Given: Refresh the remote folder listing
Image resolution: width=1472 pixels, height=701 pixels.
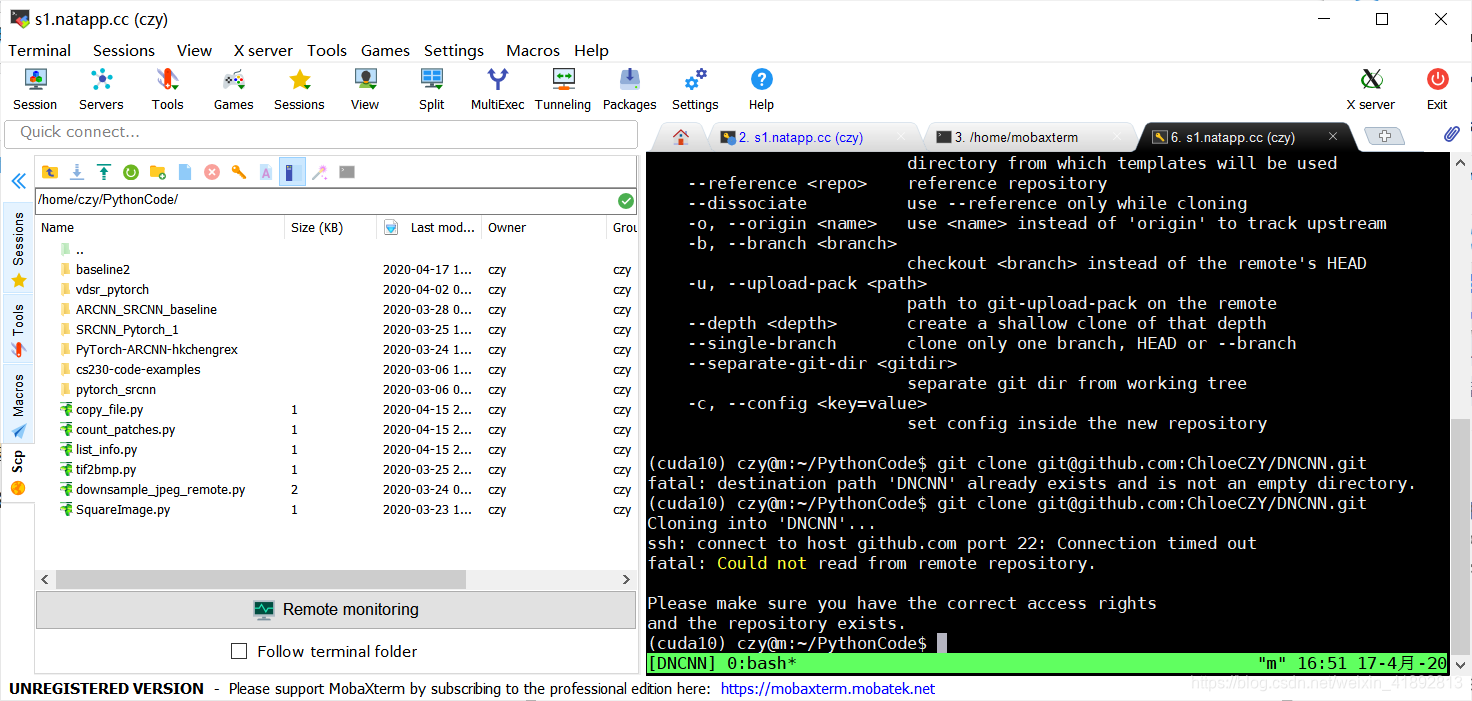Looking at the screenshot, I should coord(130,172).
